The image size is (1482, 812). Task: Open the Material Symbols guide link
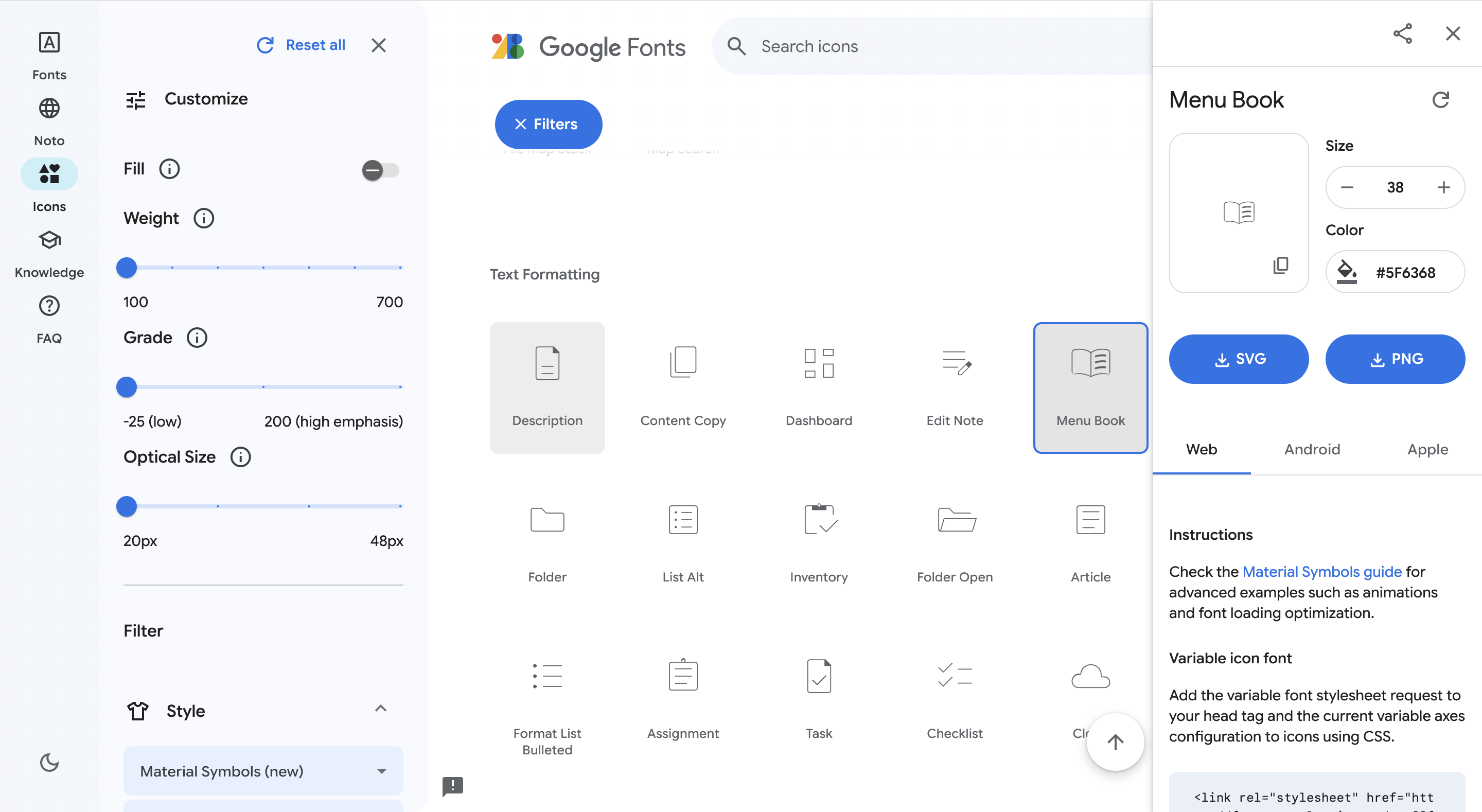pos(1322,572)
